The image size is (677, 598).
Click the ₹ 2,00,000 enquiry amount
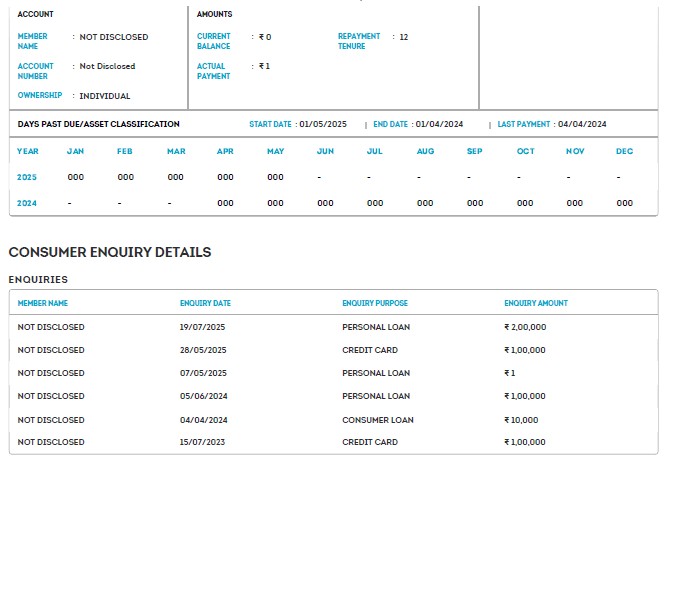click(x=525, y=327)
